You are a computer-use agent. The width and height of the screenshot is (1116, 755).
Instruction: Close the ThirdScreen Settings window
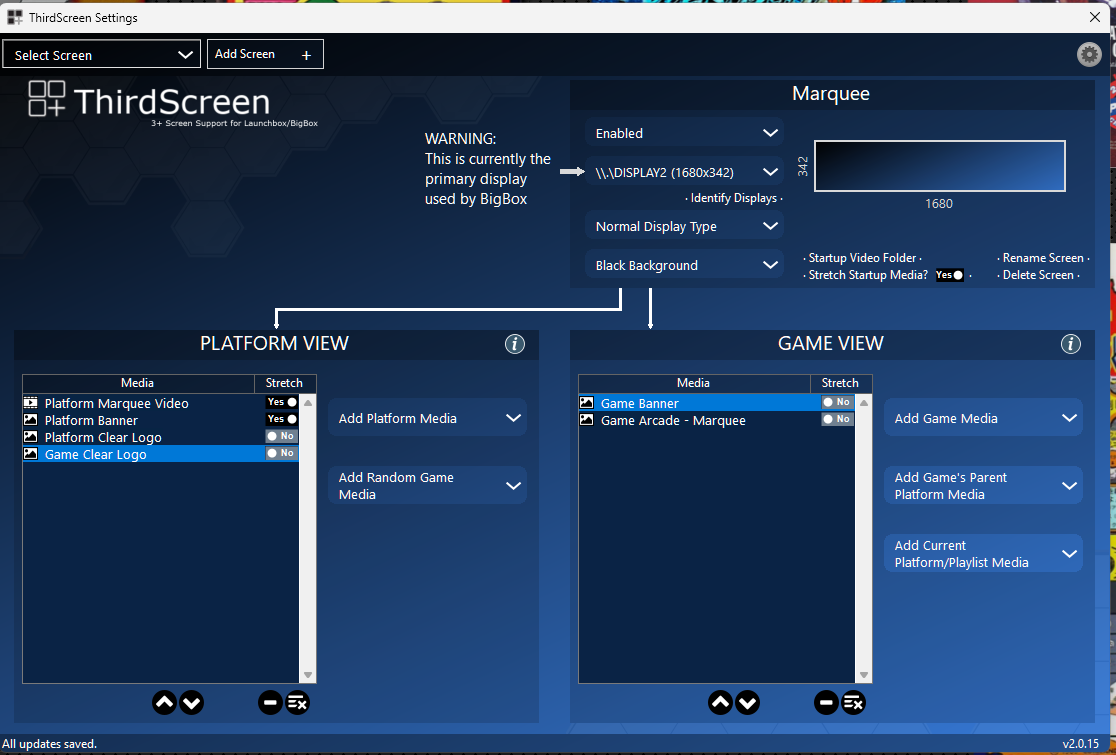tap(1095, 17)
